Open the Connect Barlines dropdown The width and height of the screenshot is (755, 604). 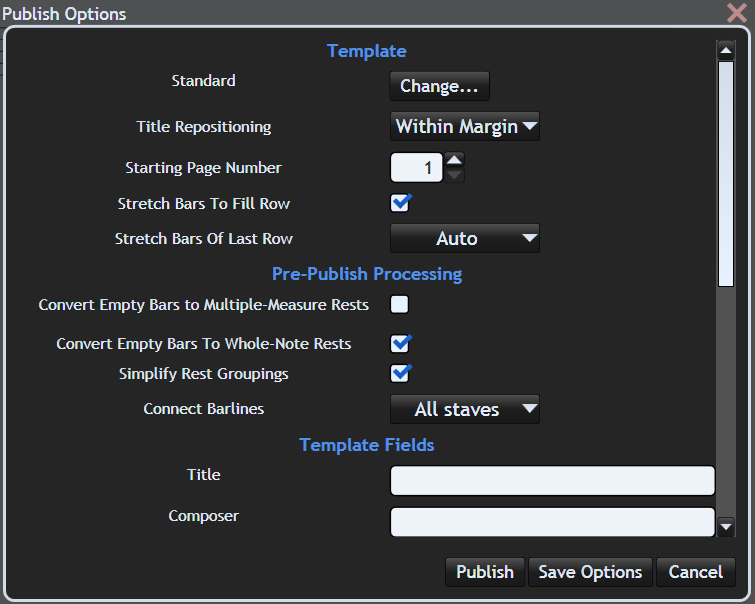click(465, 409)
